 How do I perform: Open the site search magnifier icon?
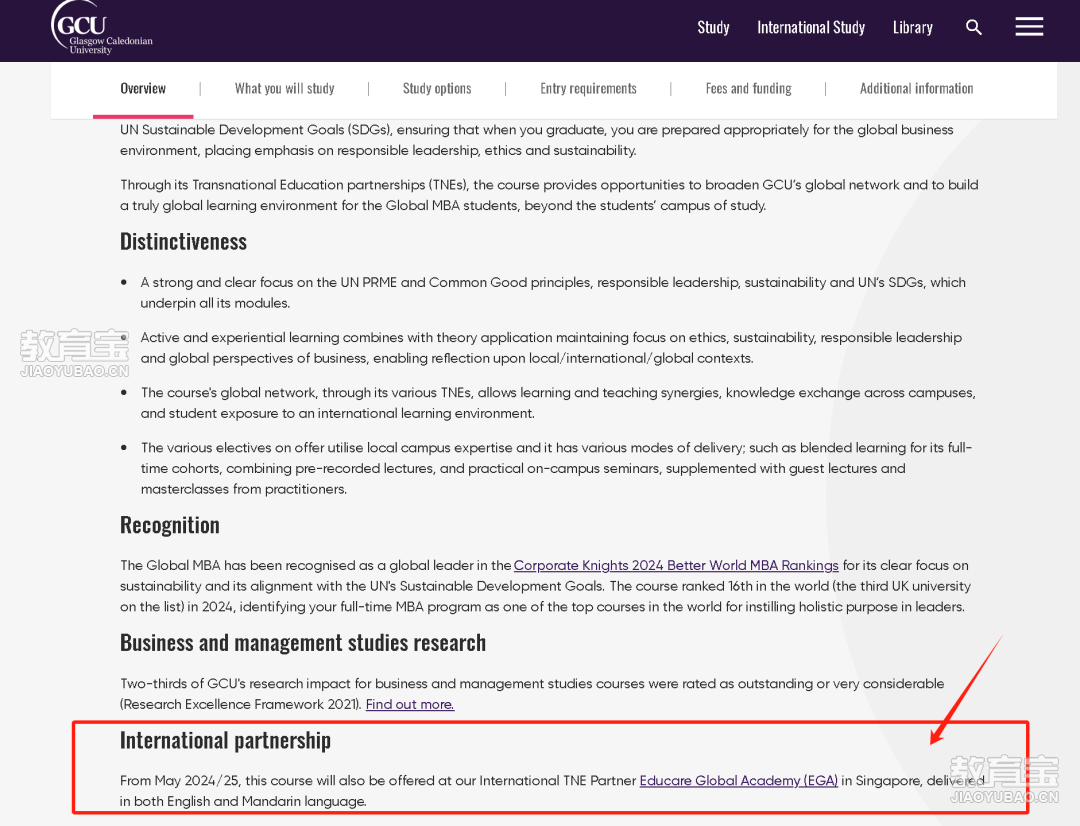tap(973, 28)
